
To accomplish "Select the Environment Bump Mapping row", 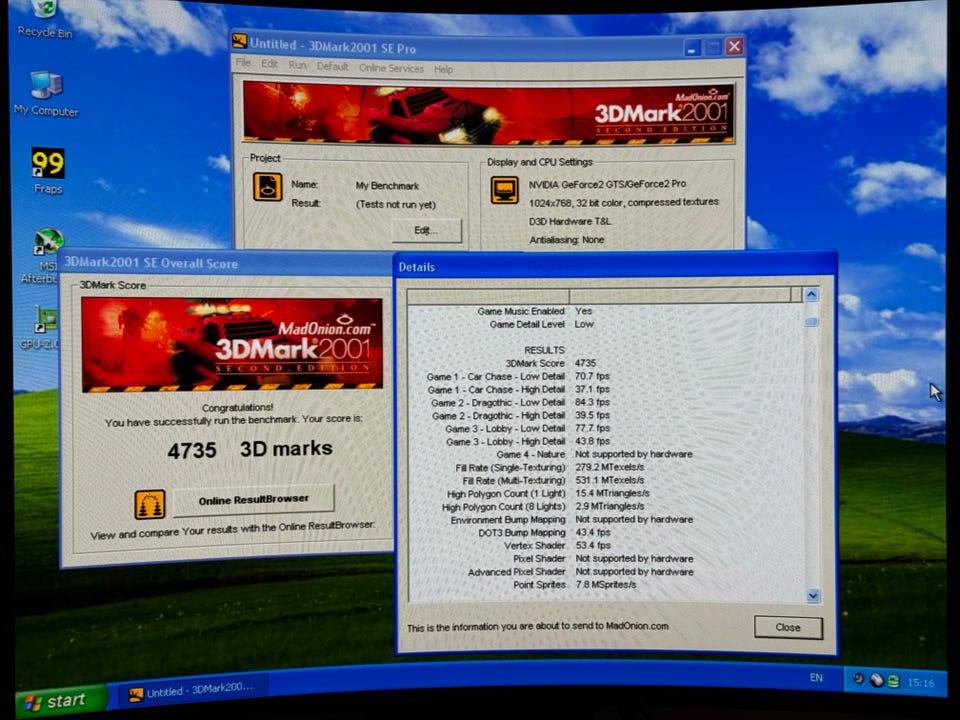I will (606, 519).
